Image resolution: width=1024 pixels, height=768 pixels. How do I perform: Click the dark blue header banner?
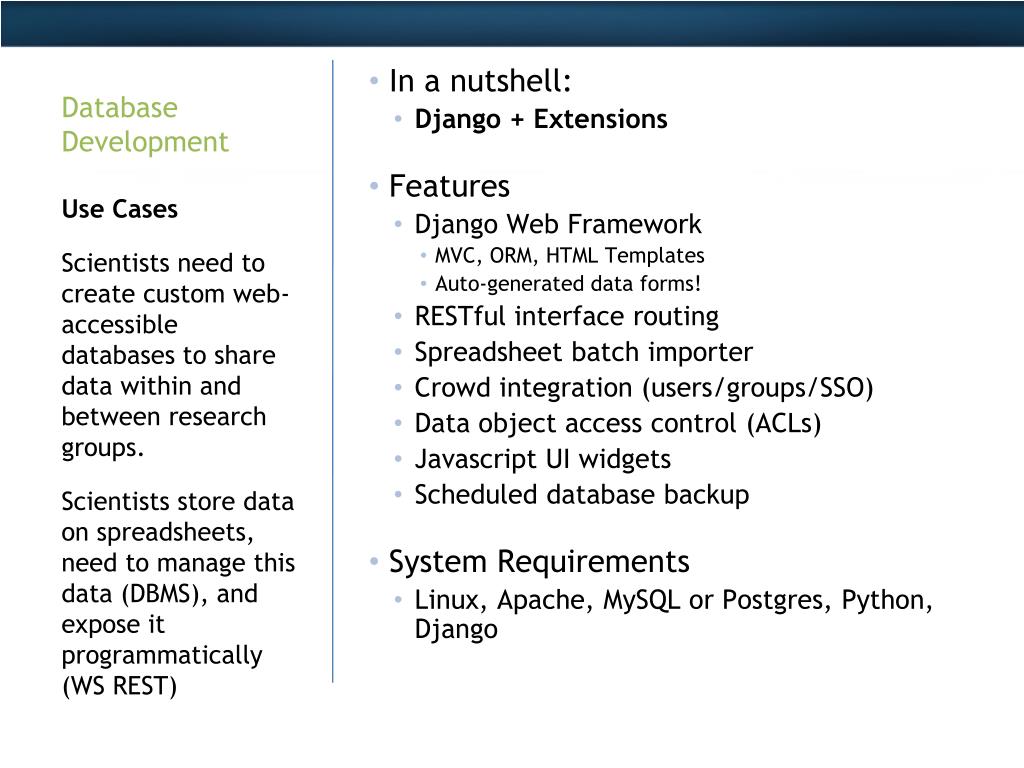(x=512, y=24)
